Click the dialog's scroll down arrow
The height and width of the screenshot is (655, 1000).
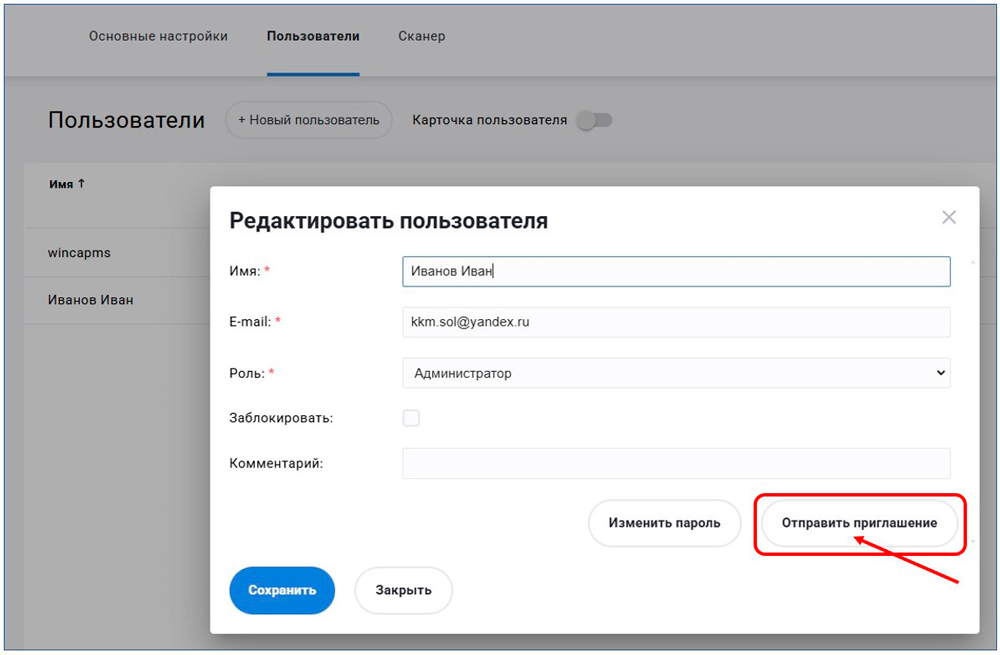(973, 541)
